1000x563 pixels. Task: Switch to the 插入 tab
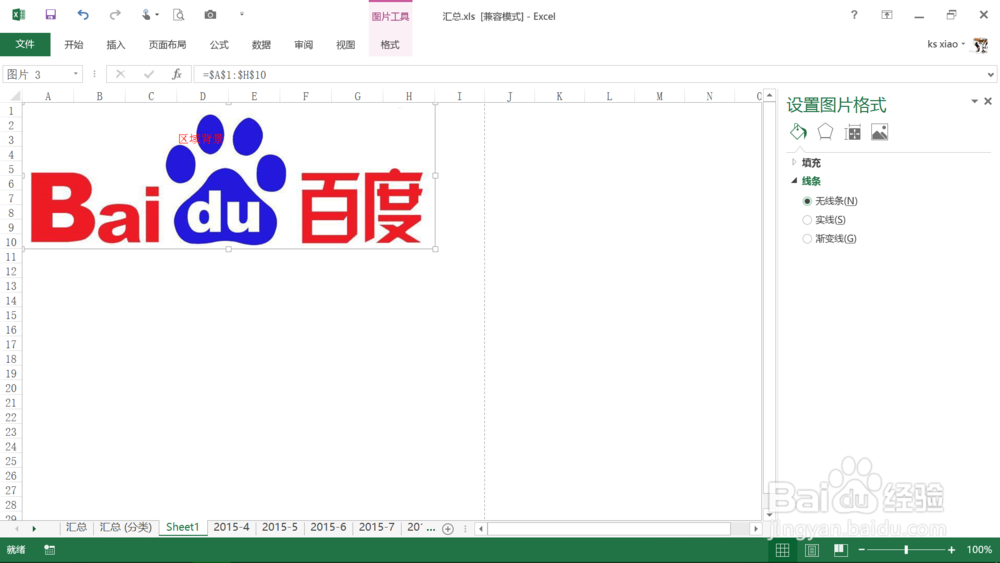click(116, 45)
